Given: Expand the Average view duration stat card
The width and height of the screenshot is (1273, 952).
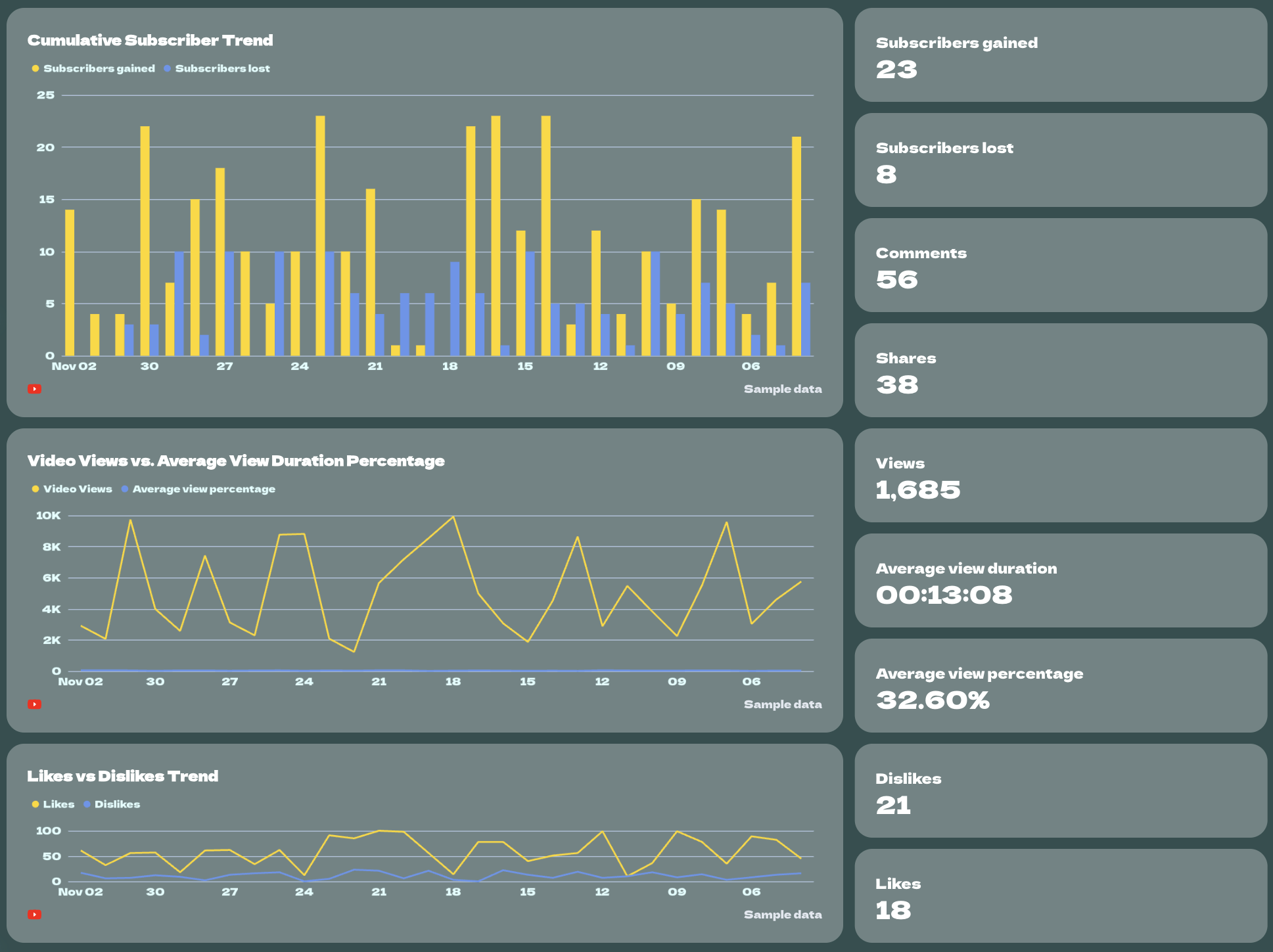Looking at the screenshot, I should pyautogui.click(x=1060, y=583).
